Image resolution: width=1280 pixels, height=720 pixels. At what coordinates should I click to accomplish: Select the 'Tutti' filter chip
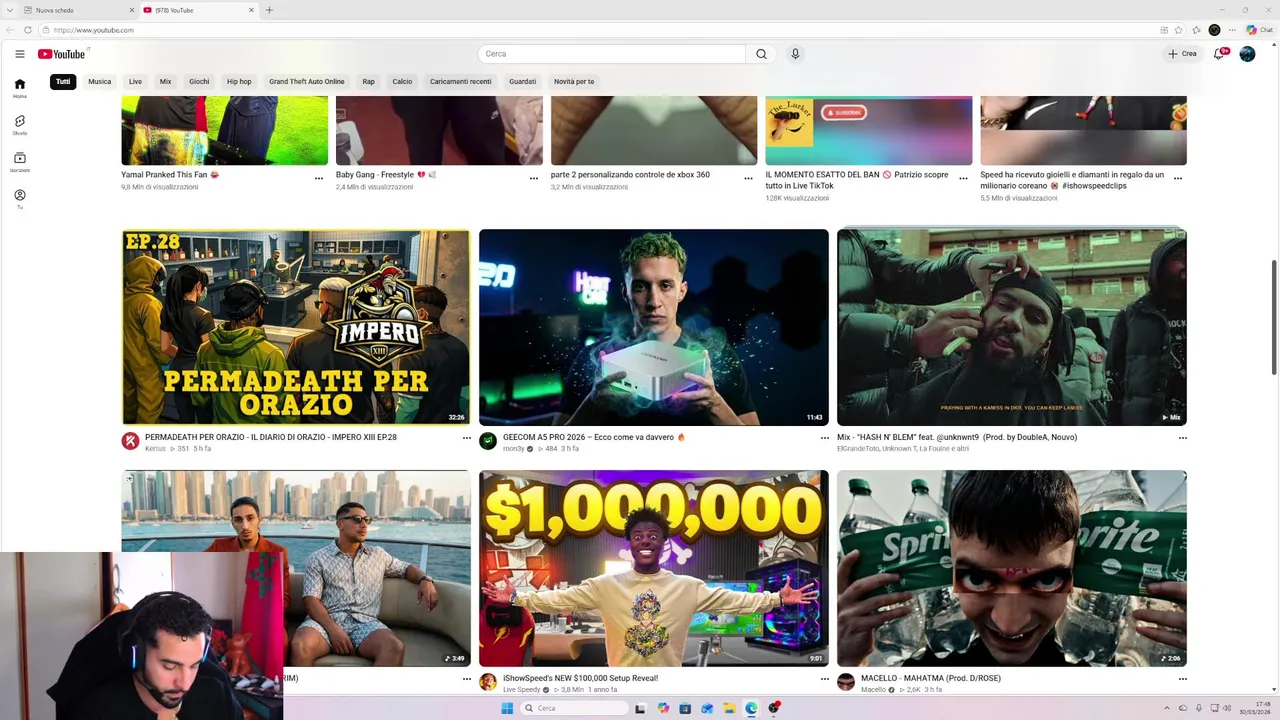click(63, 81)
